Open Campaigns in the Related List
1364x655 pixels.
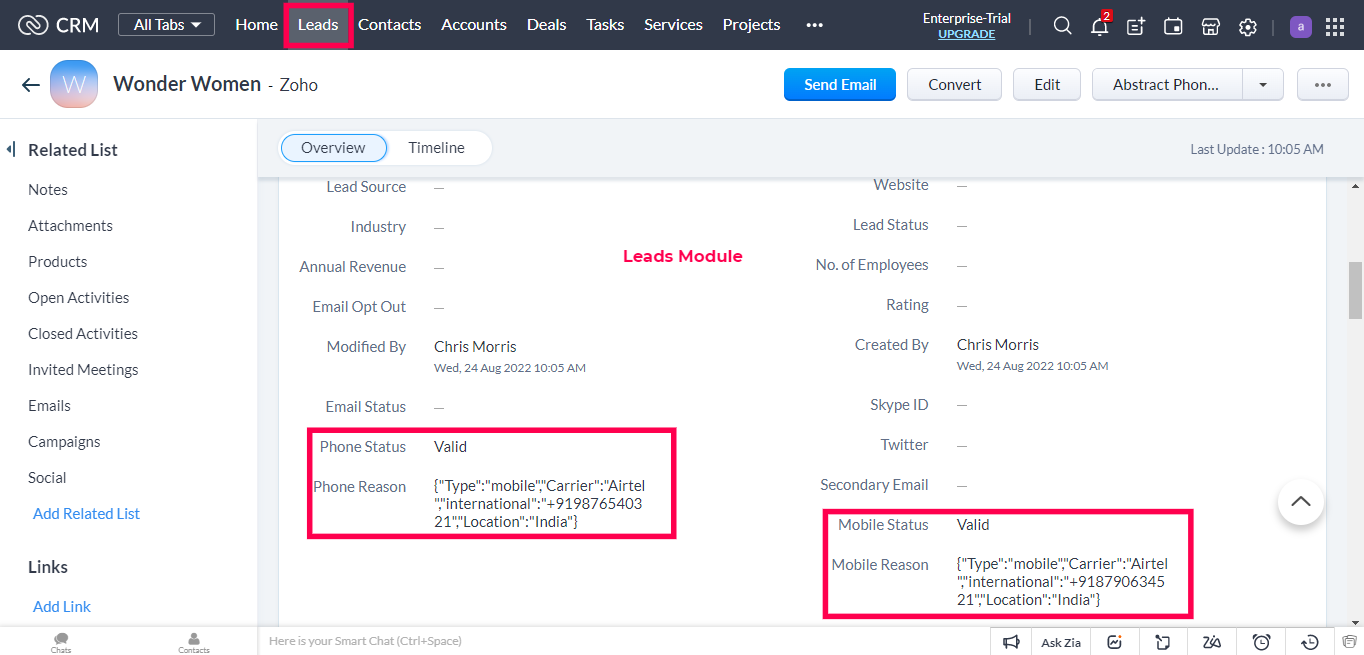(x=64, y=442)
